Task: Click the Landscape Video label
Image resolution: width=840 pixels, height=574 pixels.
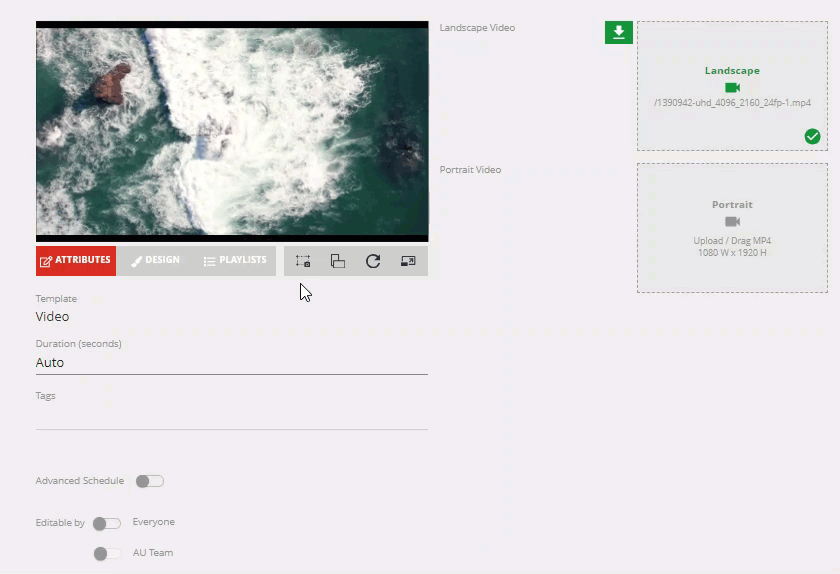Action: 477,28
